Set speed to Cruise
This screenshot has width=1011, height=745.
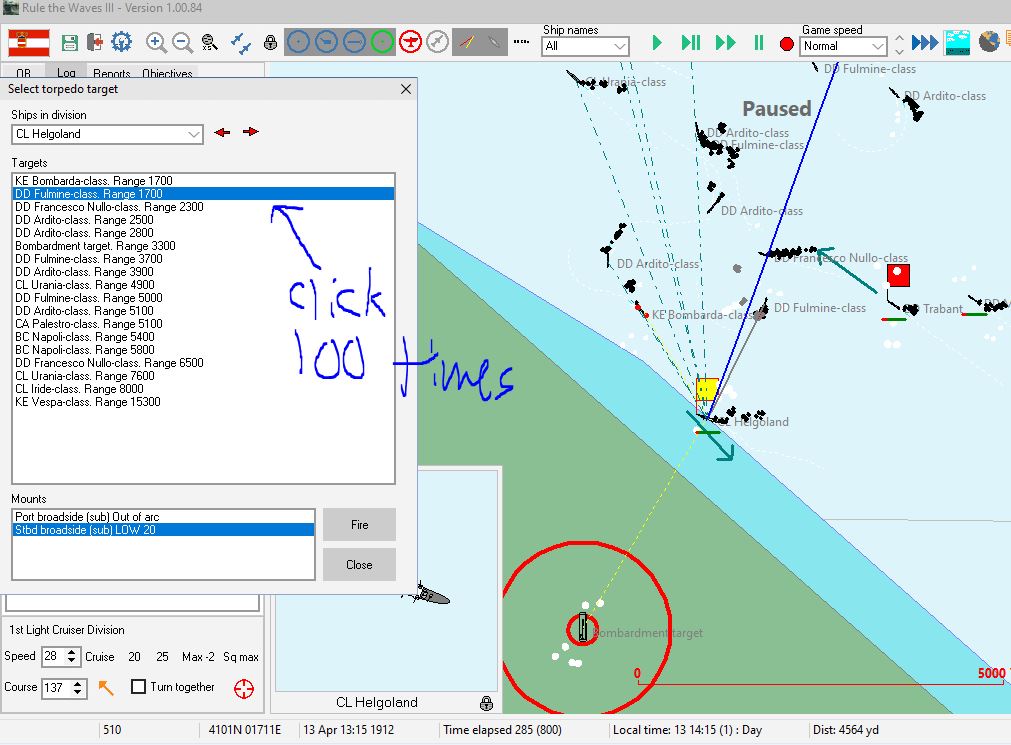click(x=100, y=657)
